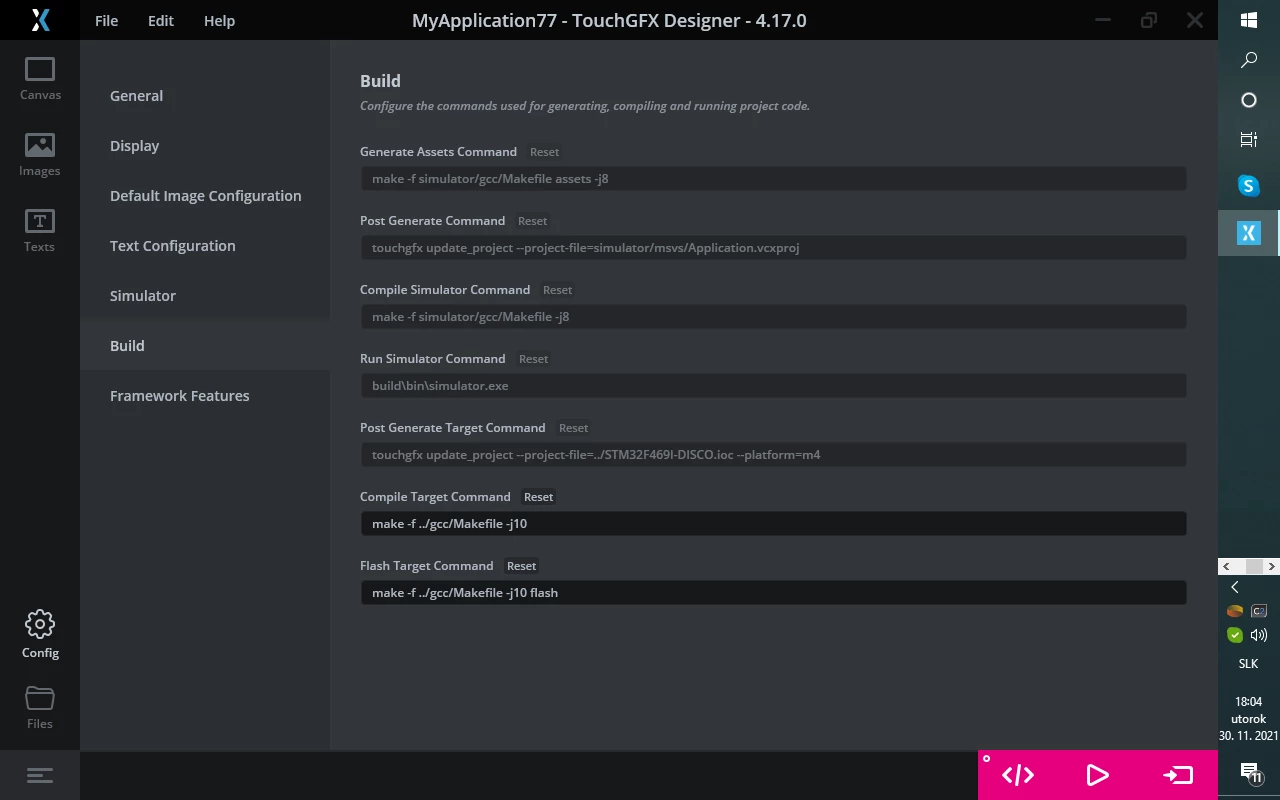Image resolution: width=1280 pixels, height=800 pixels.
Task: Reset the Post Generate Target Command
Action: tap(574, 428)
